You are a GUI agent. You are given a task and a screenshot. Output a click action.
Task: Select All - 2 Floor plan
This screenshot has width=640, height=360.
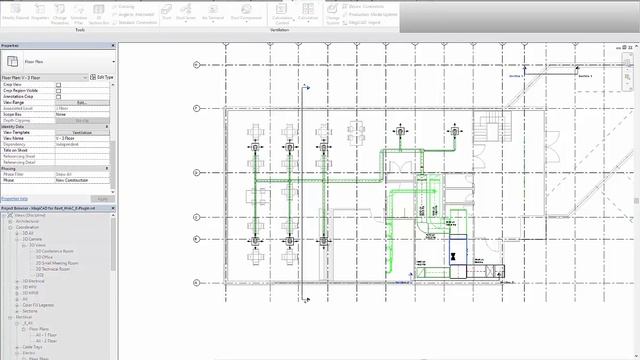[46, 341]
